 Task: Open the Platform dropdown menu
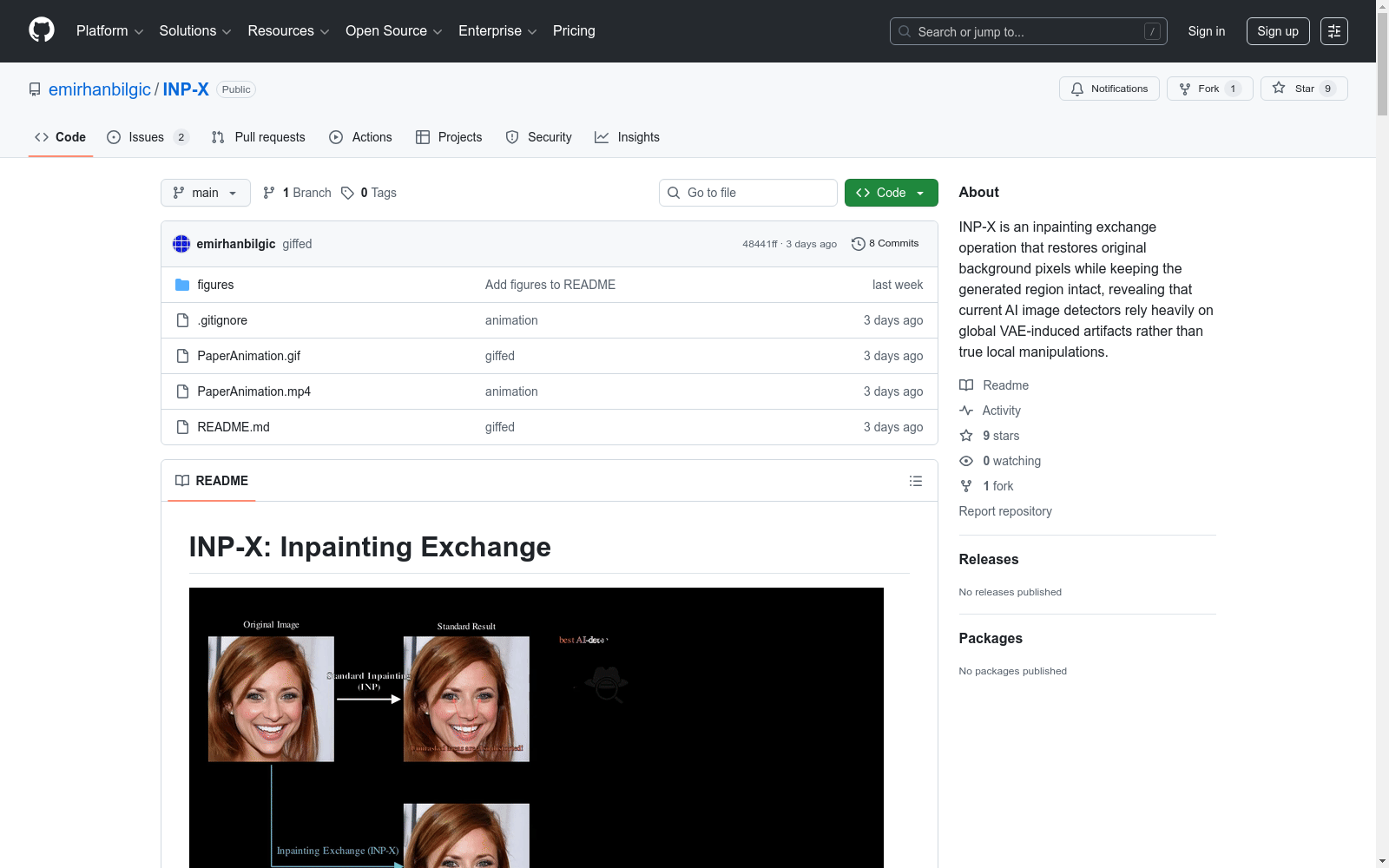pos(109,31)
